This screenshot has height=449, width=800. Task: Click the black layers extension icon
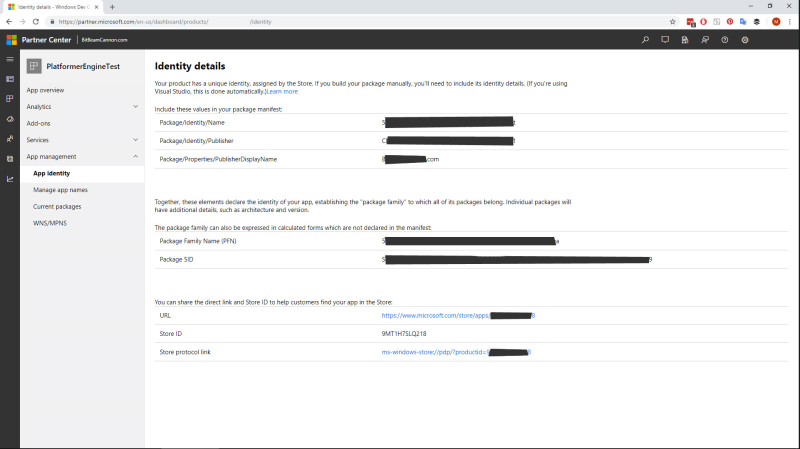tap(757, 21)
